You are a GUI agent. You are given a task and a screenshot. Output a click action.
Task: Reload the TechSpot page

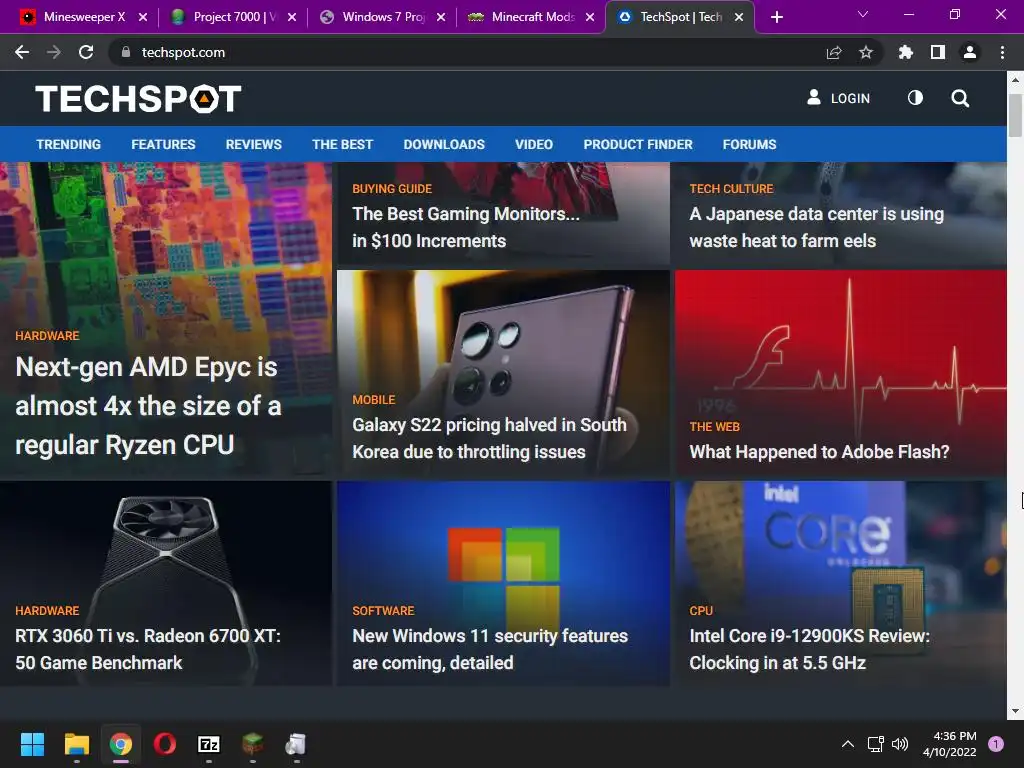(86, 52)
